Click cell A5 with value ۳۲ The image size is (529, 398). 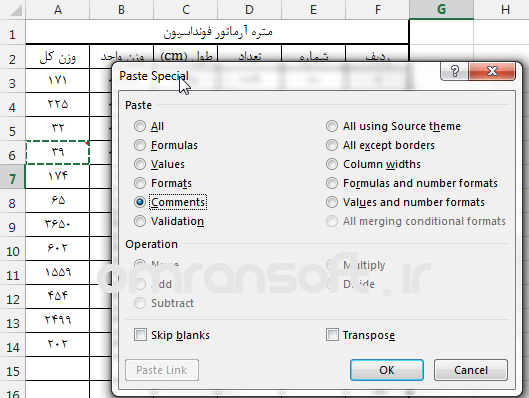point(58,129)
